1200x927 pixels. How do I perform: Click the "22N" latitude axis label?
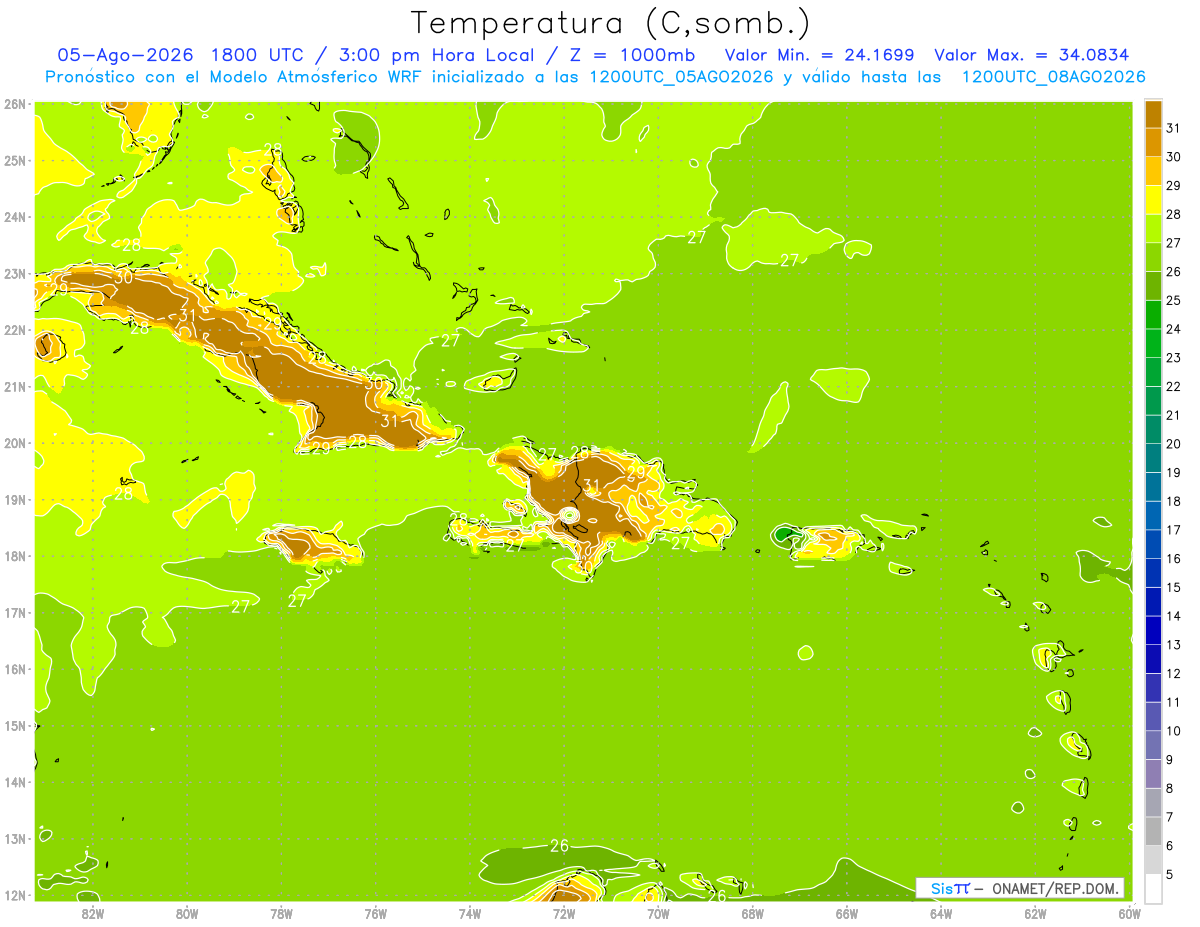[x=15, y=330]
